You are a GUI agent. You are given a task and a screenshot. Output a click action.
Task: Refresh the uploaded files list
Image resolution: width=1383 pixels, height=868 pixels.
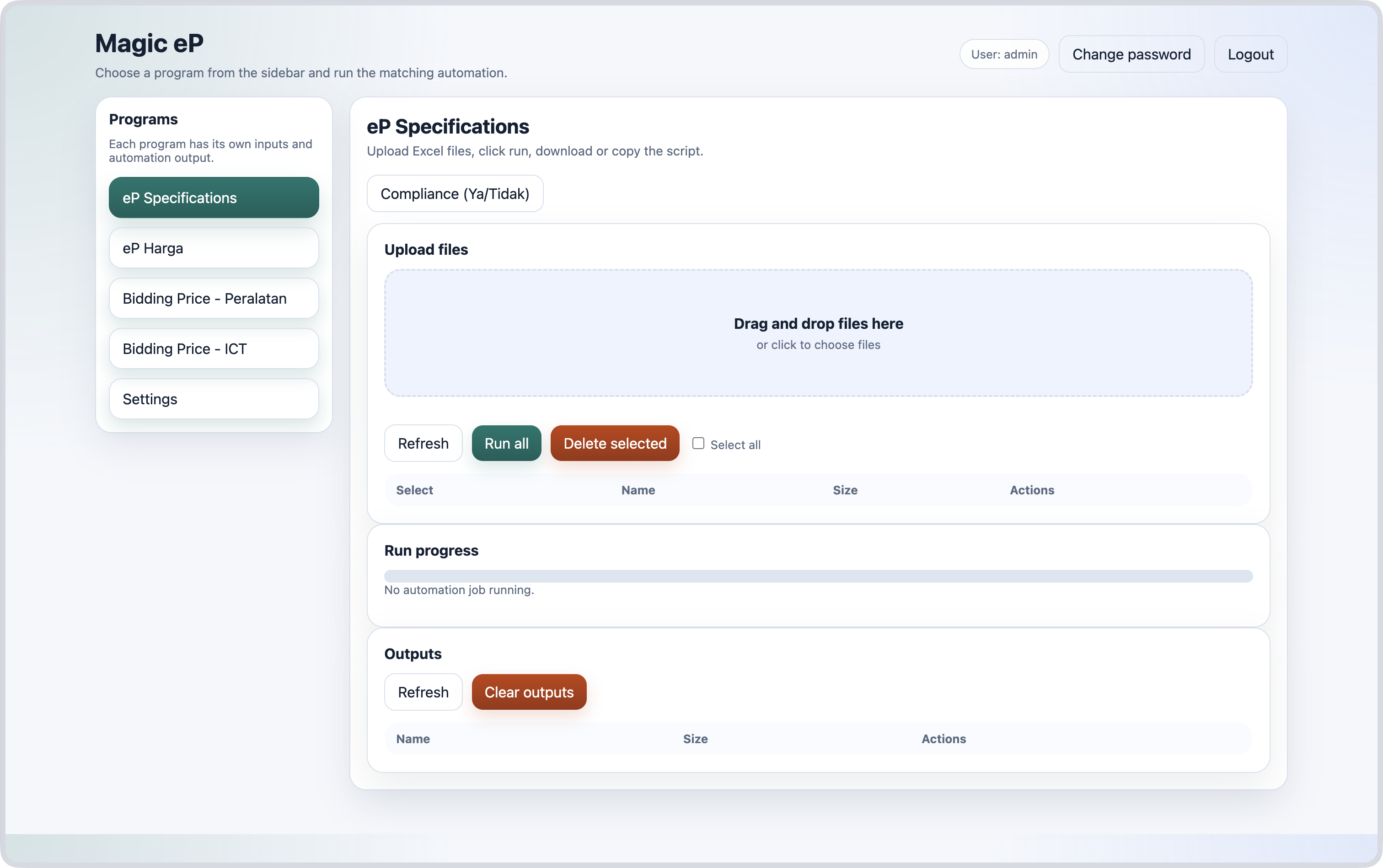click(x=423, y=443)
